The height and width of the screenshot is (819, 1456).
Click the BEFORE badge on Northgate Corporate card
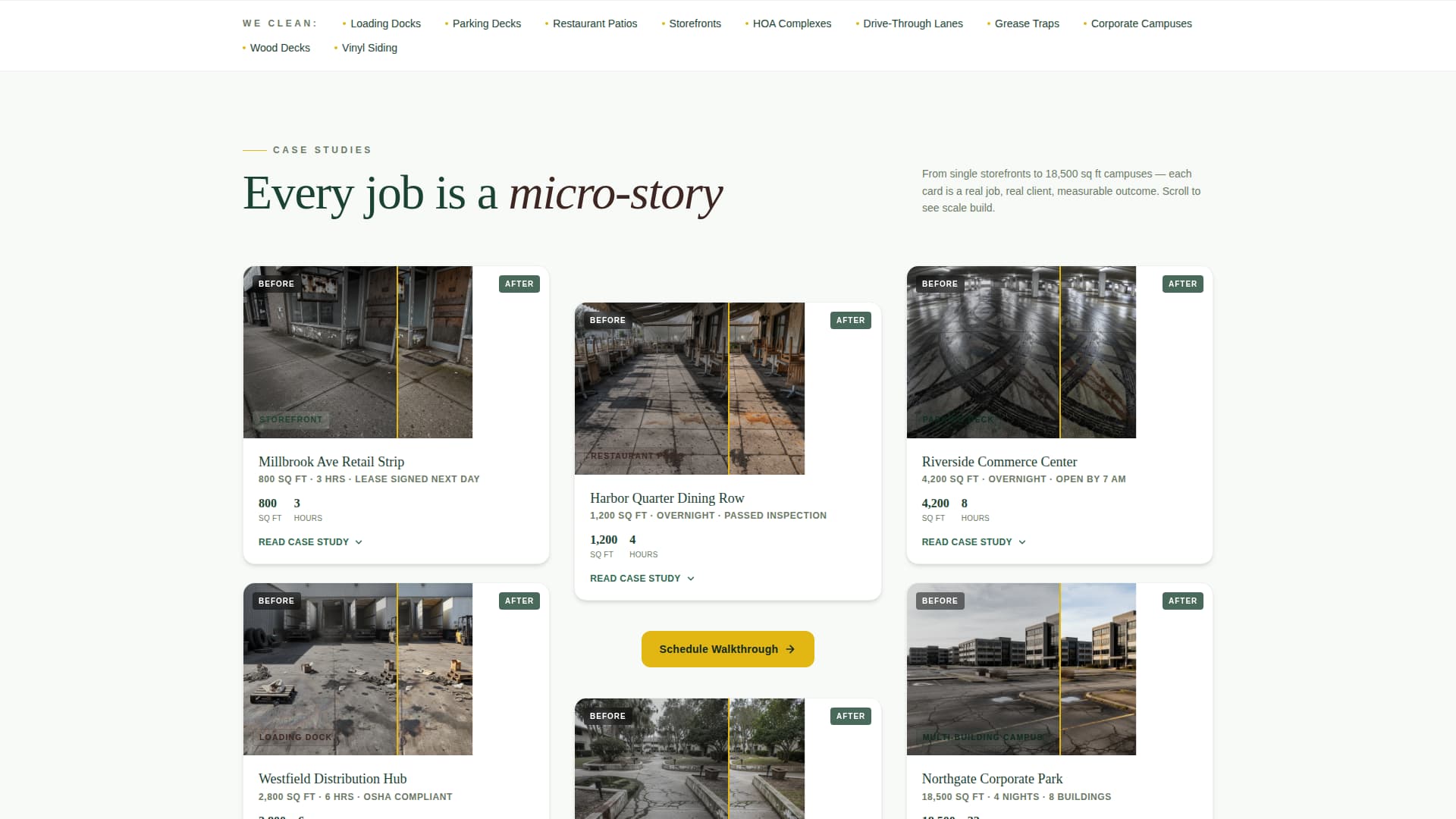tap(940, 601)
